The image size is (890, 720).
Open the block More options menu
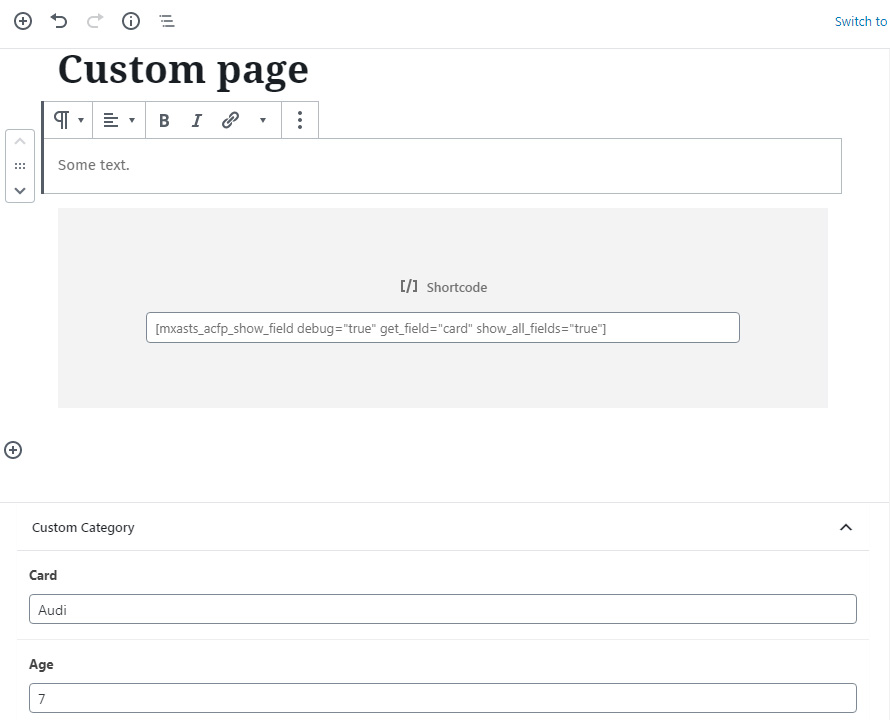pos(300,120)
